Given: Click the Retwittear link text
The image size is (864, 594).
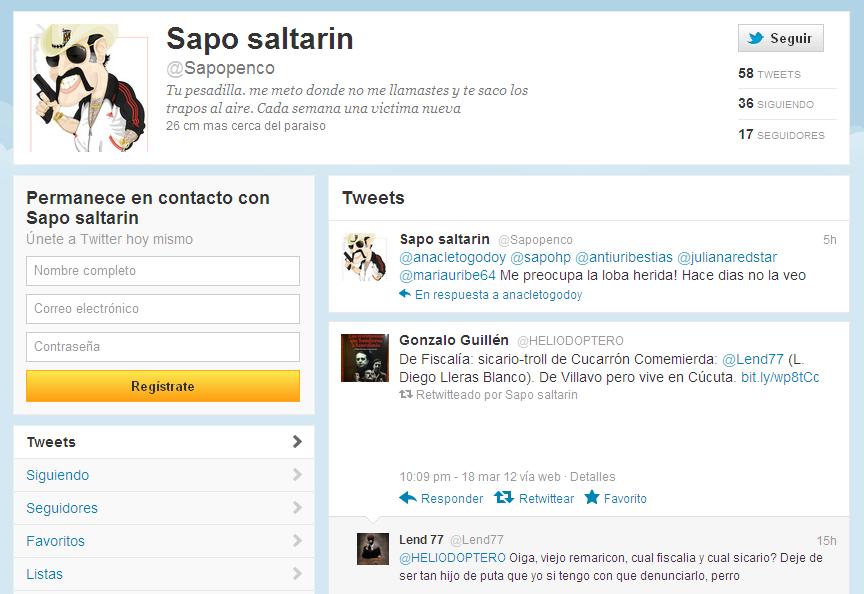Looking at the screenshot, I should click(546, 499).
